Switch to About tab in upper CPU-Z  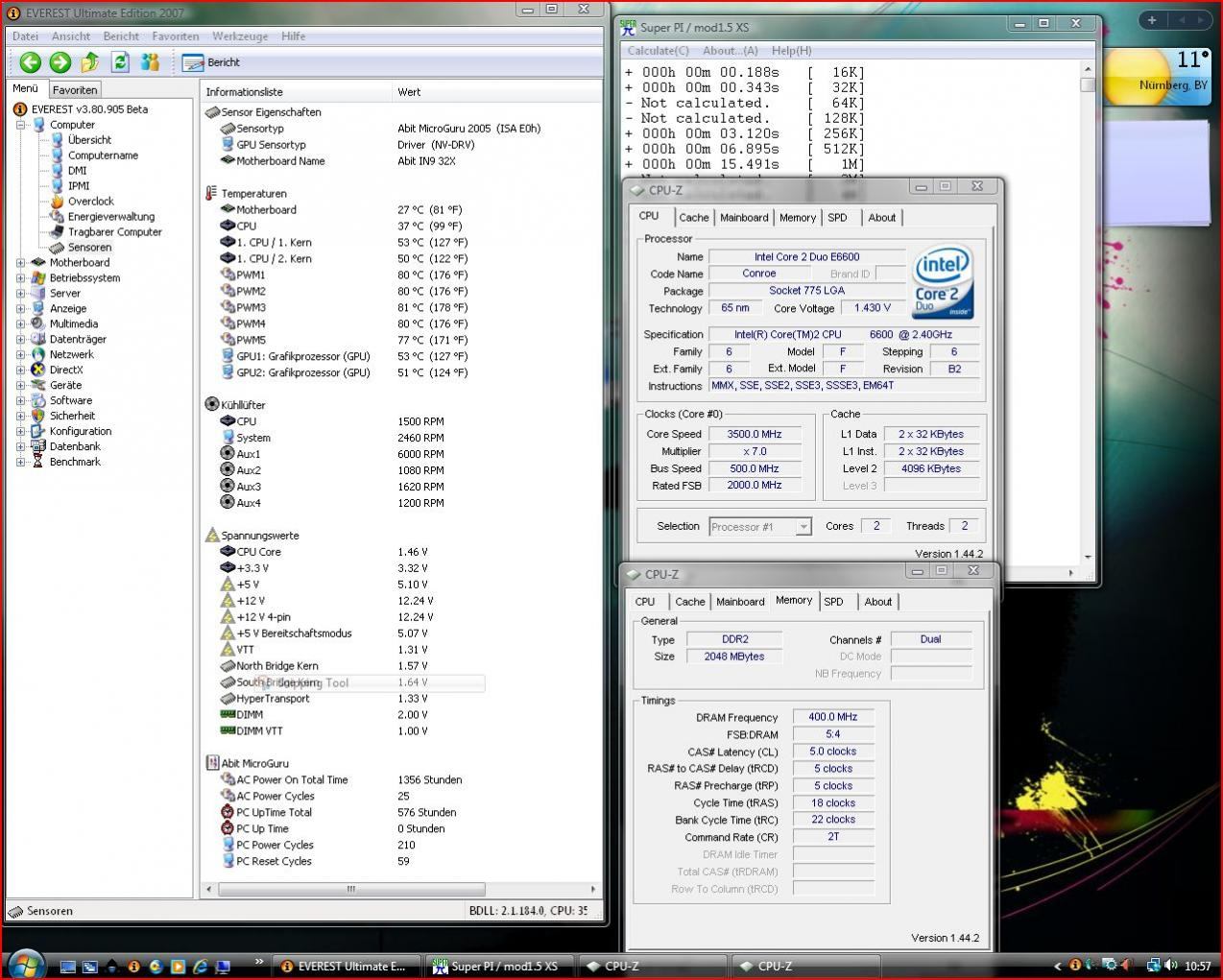pyautogui.click(x=881, y=218)
